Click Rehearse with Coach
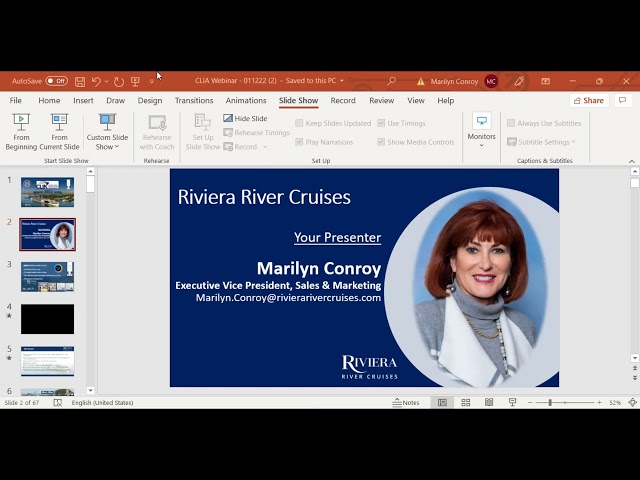640x480 pixels. tap(157, 132)
